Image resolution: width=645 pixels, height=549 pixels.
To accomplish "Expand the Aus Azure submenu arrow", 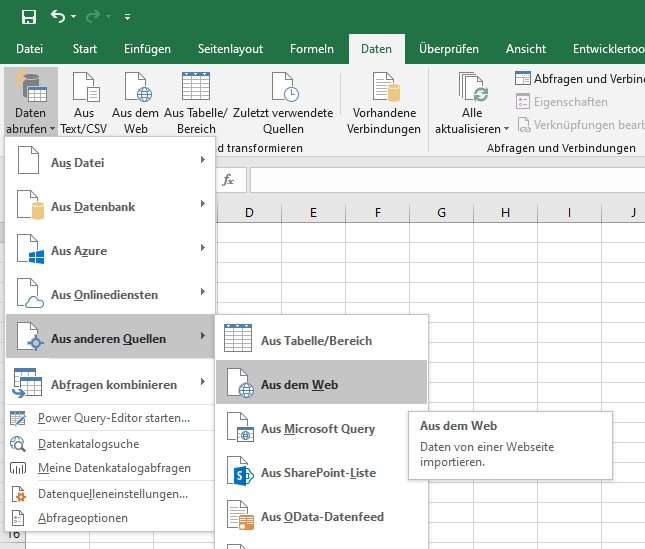I will (x=203, y=248).
